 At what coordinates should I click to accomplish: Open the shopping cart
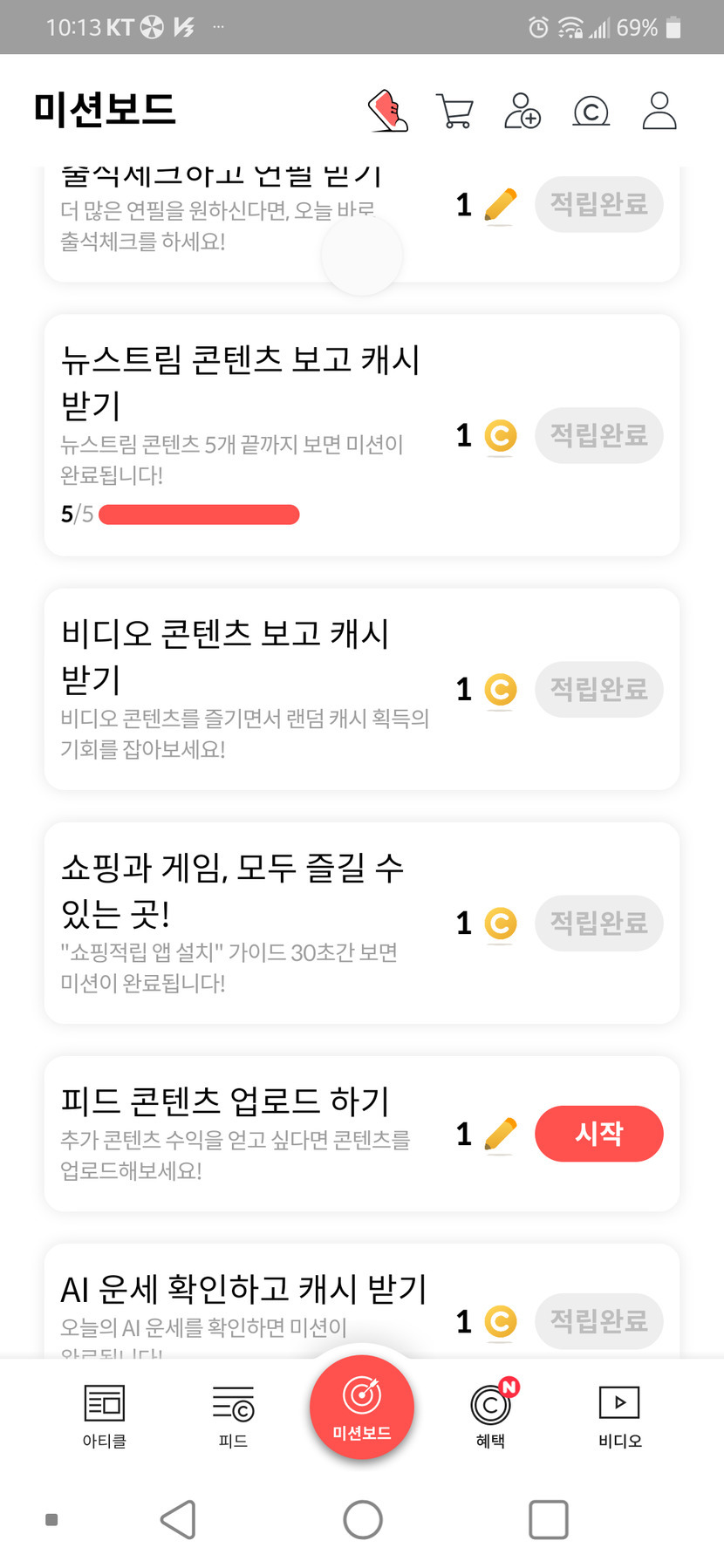click(454, 112)
